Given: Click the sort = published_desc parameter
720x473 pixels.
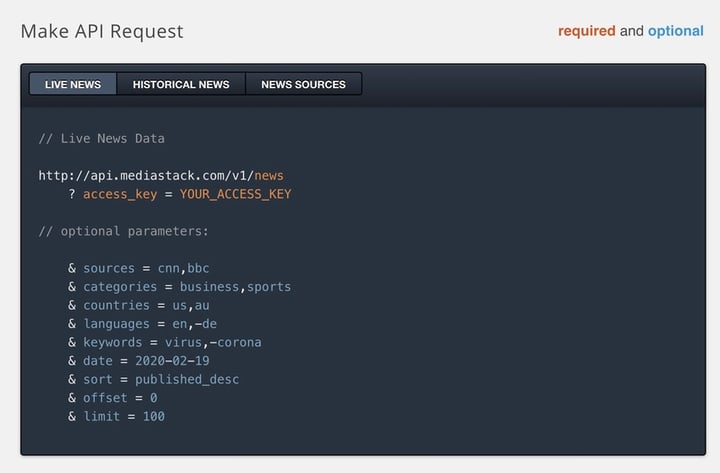Looking at the screenshot, I should 161,379.
